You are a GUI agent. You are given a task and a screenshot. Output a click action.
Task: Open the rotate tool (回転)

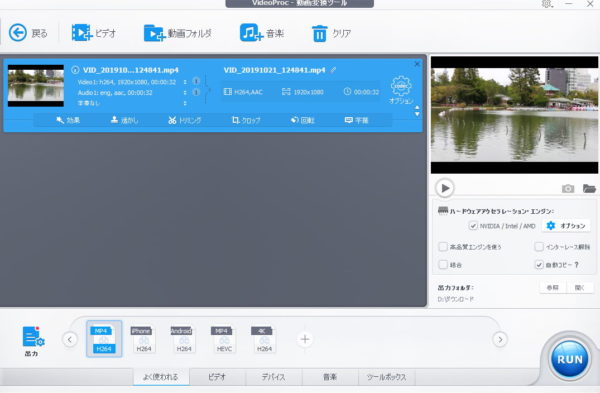[x=302, y=120]
